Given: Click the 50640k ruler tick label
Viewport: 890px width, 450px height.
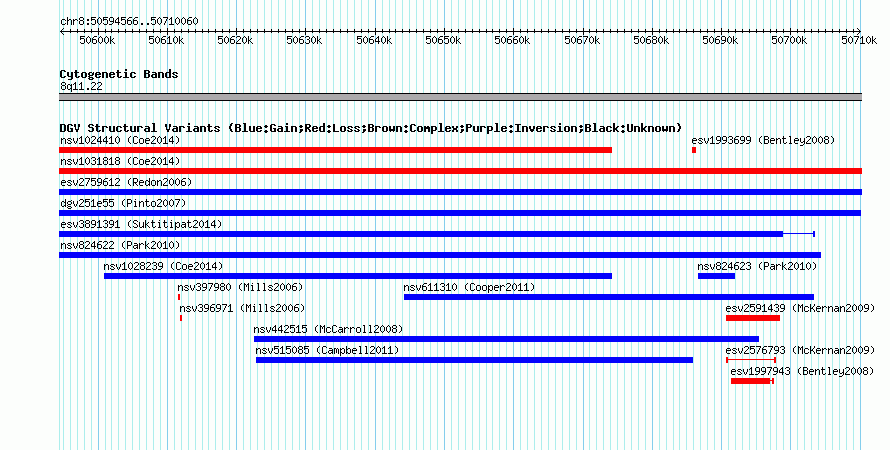Looking at the screenshot, I should pos(374,40).
